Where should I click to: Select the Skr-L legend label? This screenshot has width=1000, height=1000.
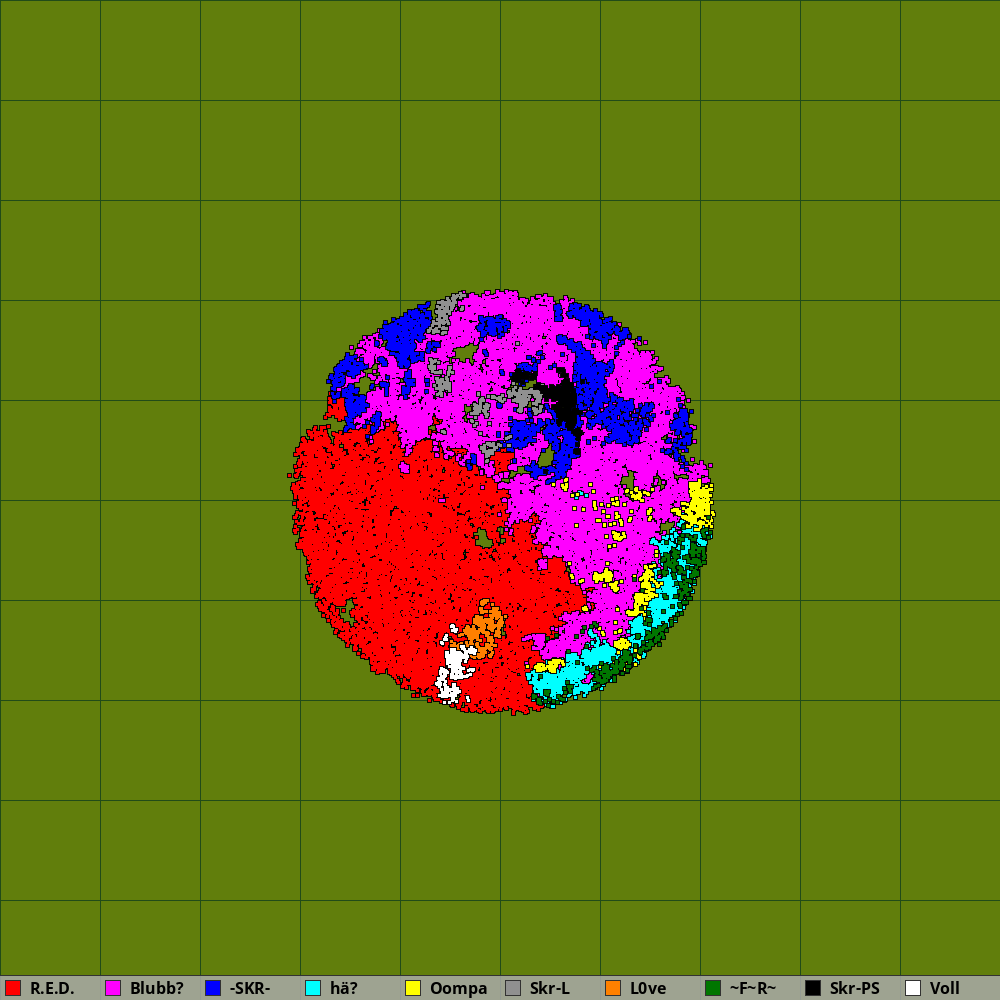coord(550,989)
